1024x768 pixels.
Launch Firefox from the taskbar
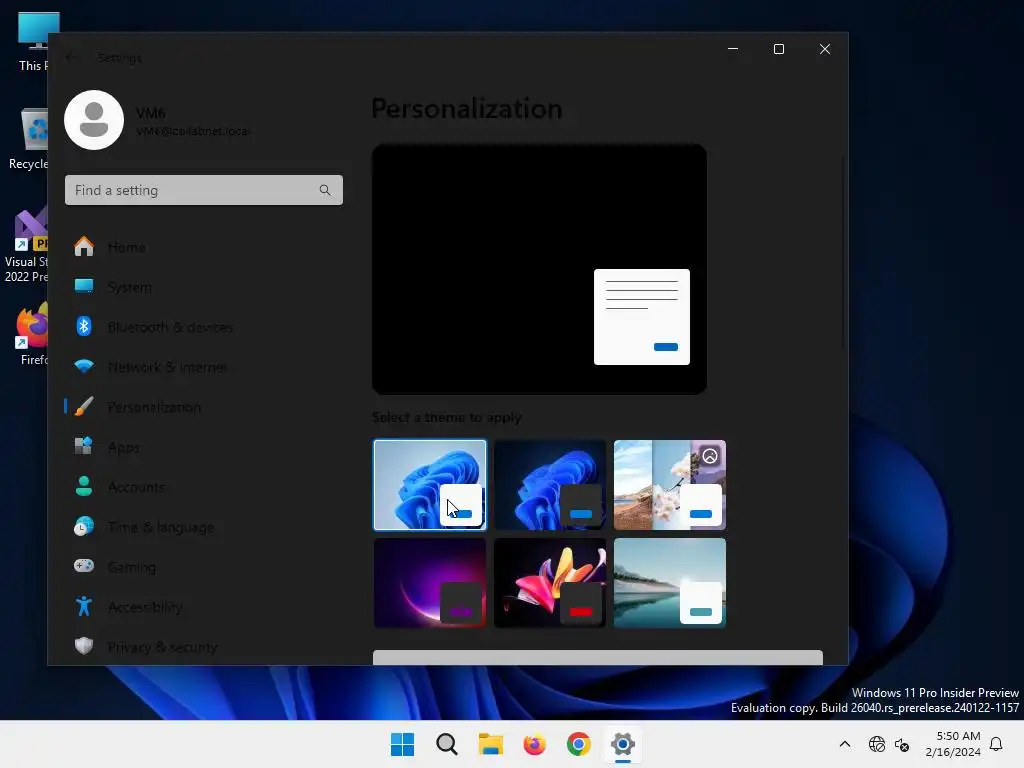(534, 744)
